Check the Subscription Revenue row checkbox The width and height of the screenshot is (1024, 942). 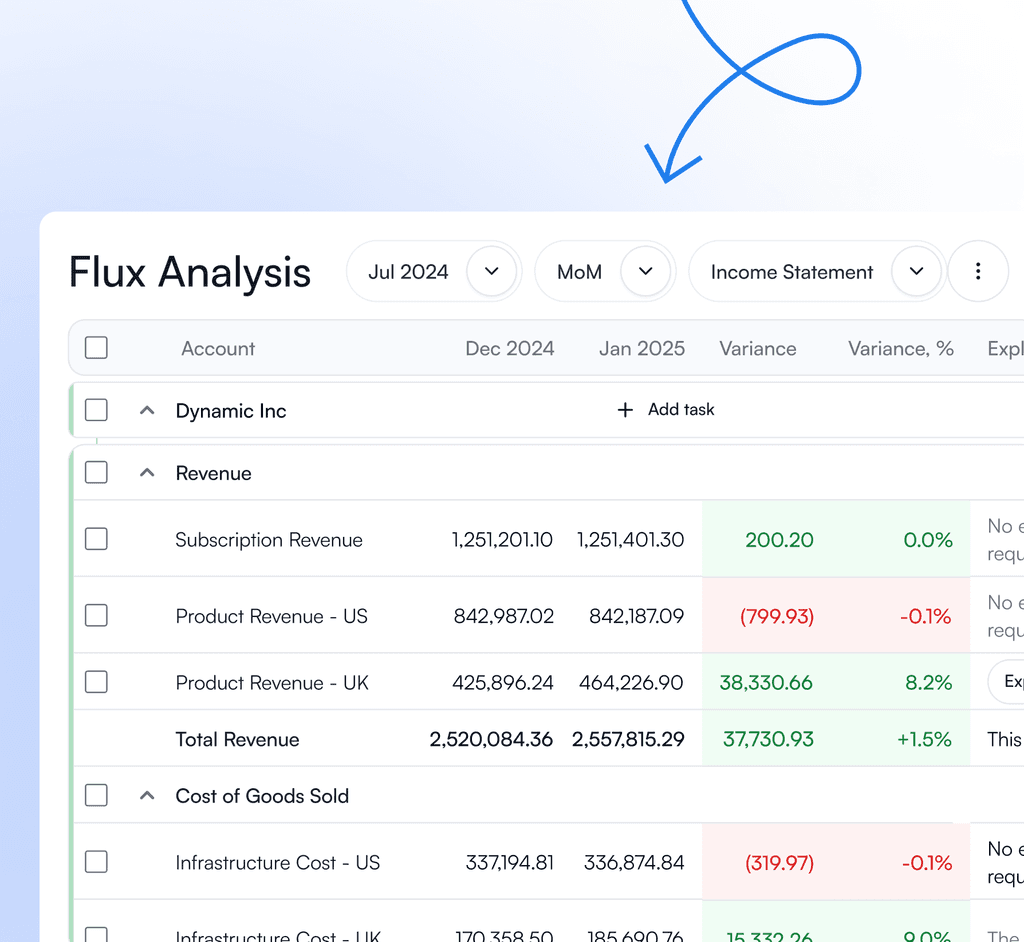pyautogui.click(x=96, y=539)
